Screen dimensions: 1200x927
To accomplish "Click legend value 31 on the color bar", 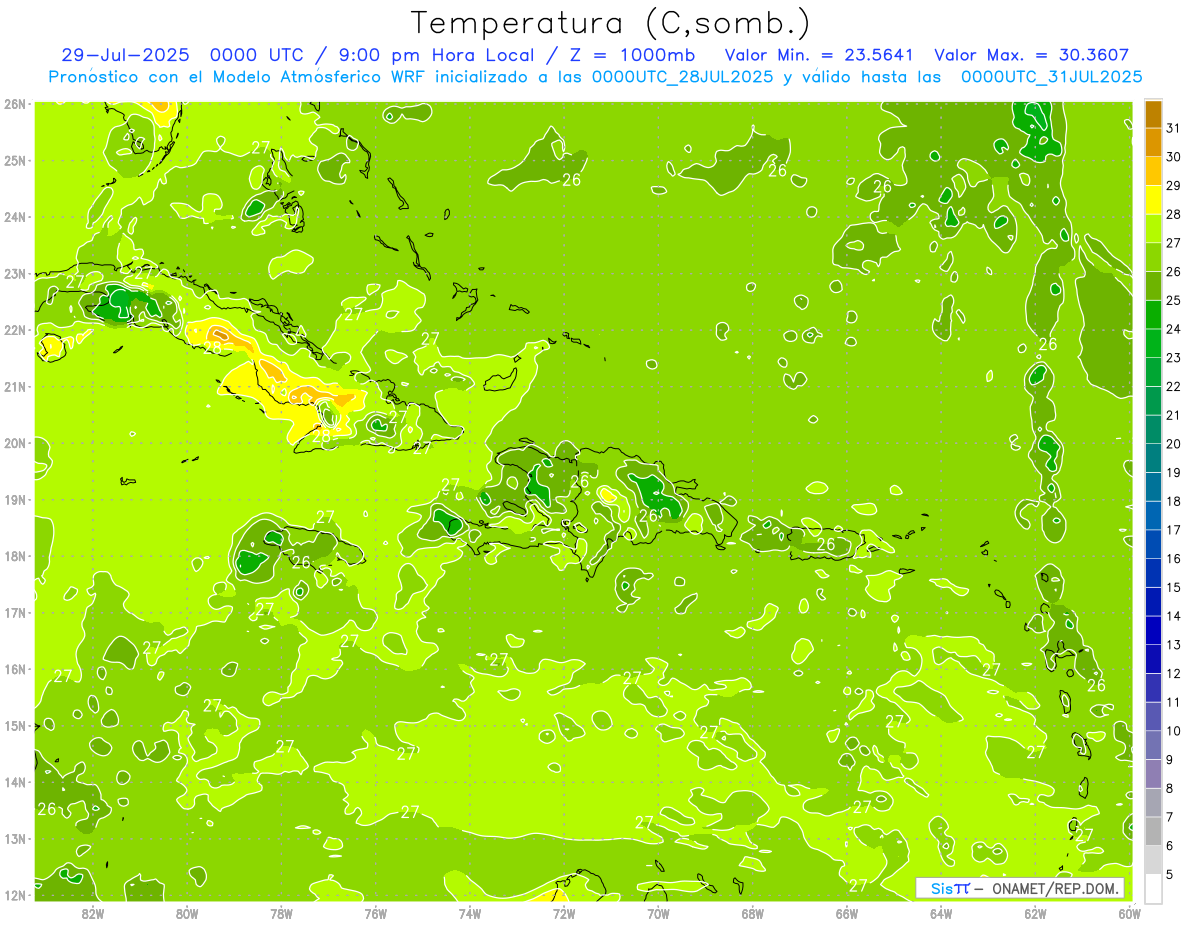I will pos(1174,128).
